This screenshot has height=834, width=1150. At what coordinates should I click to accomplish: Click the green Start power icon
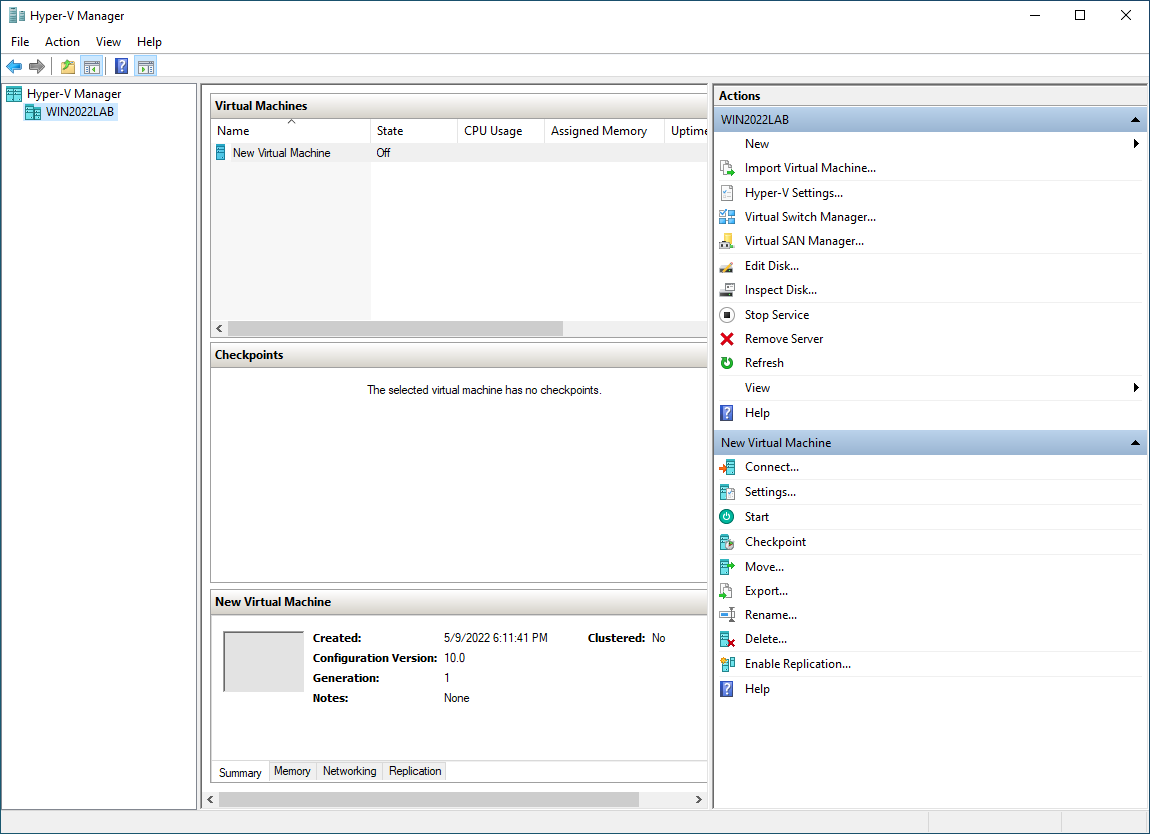point(727,517)
